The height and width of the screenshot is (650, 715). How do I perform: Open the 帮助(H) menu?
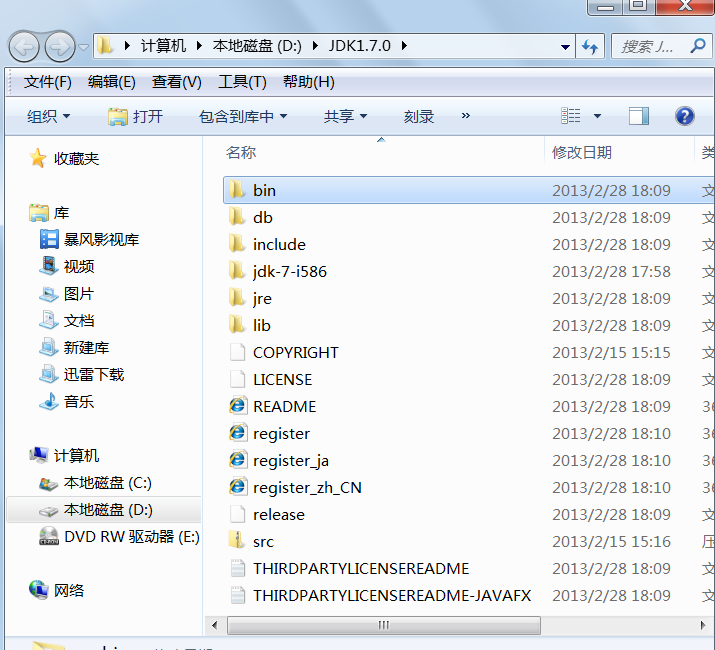[309, 82]
